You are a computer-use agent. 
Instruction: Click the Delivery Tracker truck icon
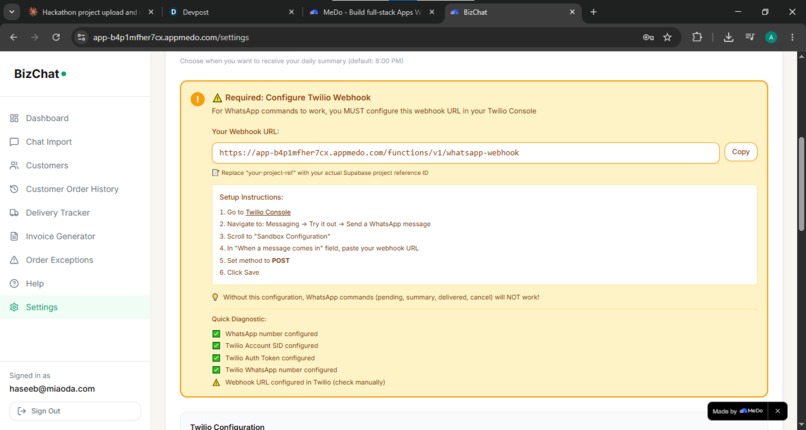pos(14,213)
